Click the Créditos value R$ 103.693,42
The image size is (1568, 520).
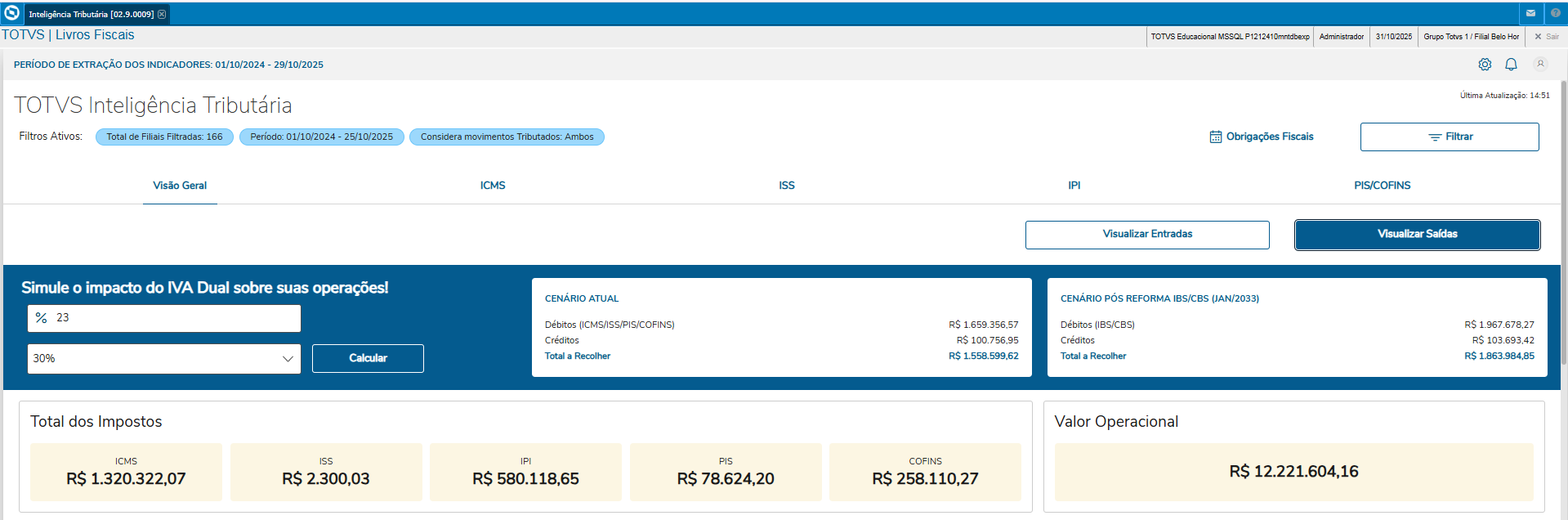[x=1503, y=340]
